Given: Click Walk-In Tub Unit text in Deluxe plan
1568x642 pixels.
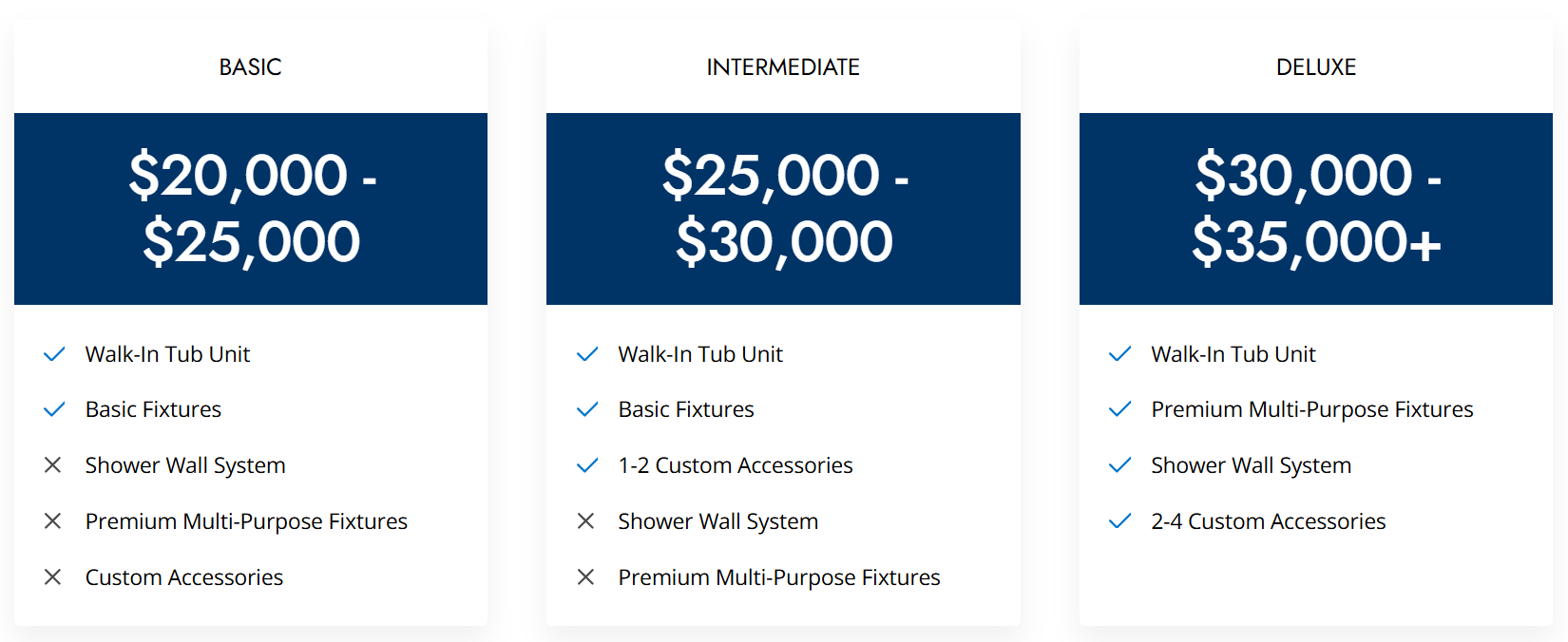Looking at the screenshot, I should click(x=1233, y=354).
